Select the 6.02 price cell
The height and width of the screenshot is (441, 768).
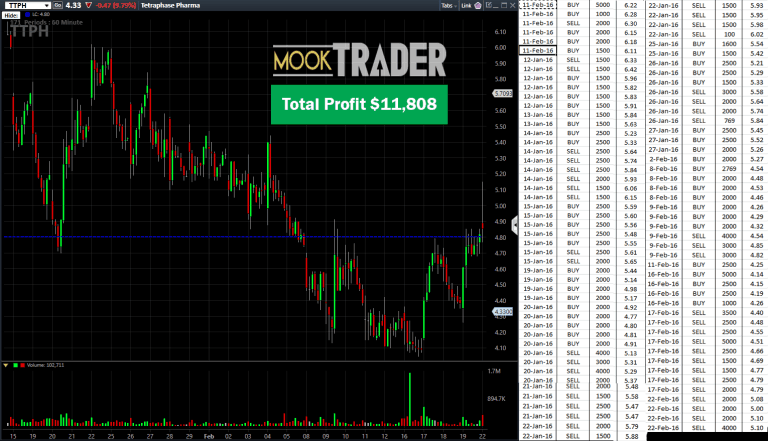pyautogui.click(x=756, y=34)
